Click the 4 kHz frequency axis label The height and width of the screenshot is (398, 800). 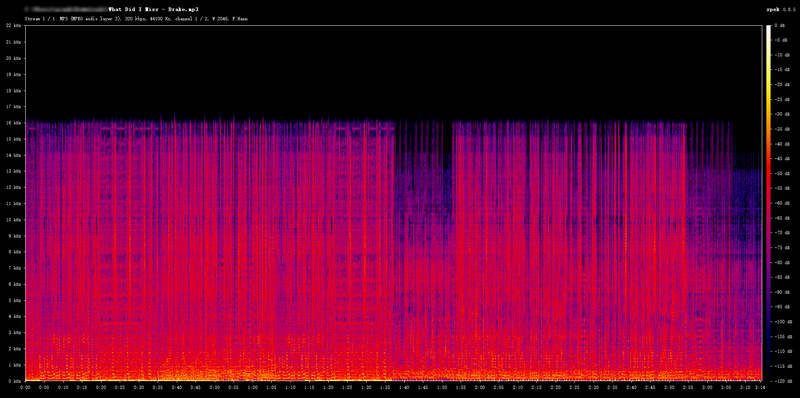14,317
